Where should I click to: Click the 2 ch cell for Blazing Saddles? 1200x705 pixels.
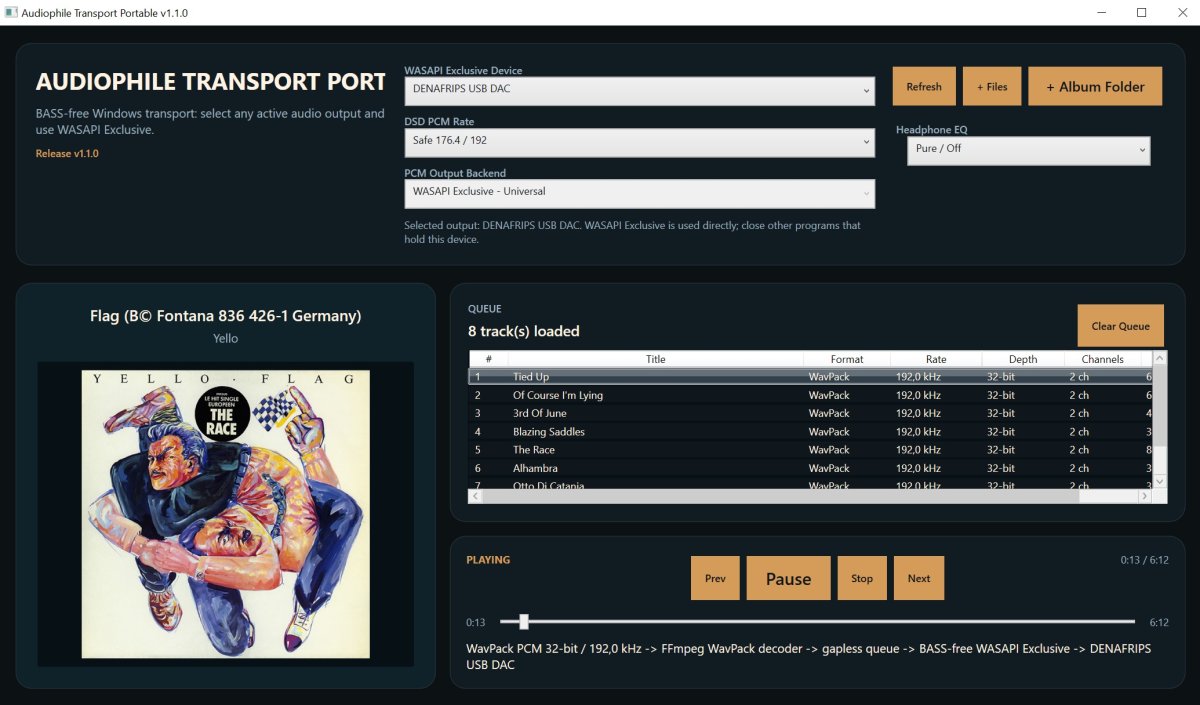[x=1079, y=432]
